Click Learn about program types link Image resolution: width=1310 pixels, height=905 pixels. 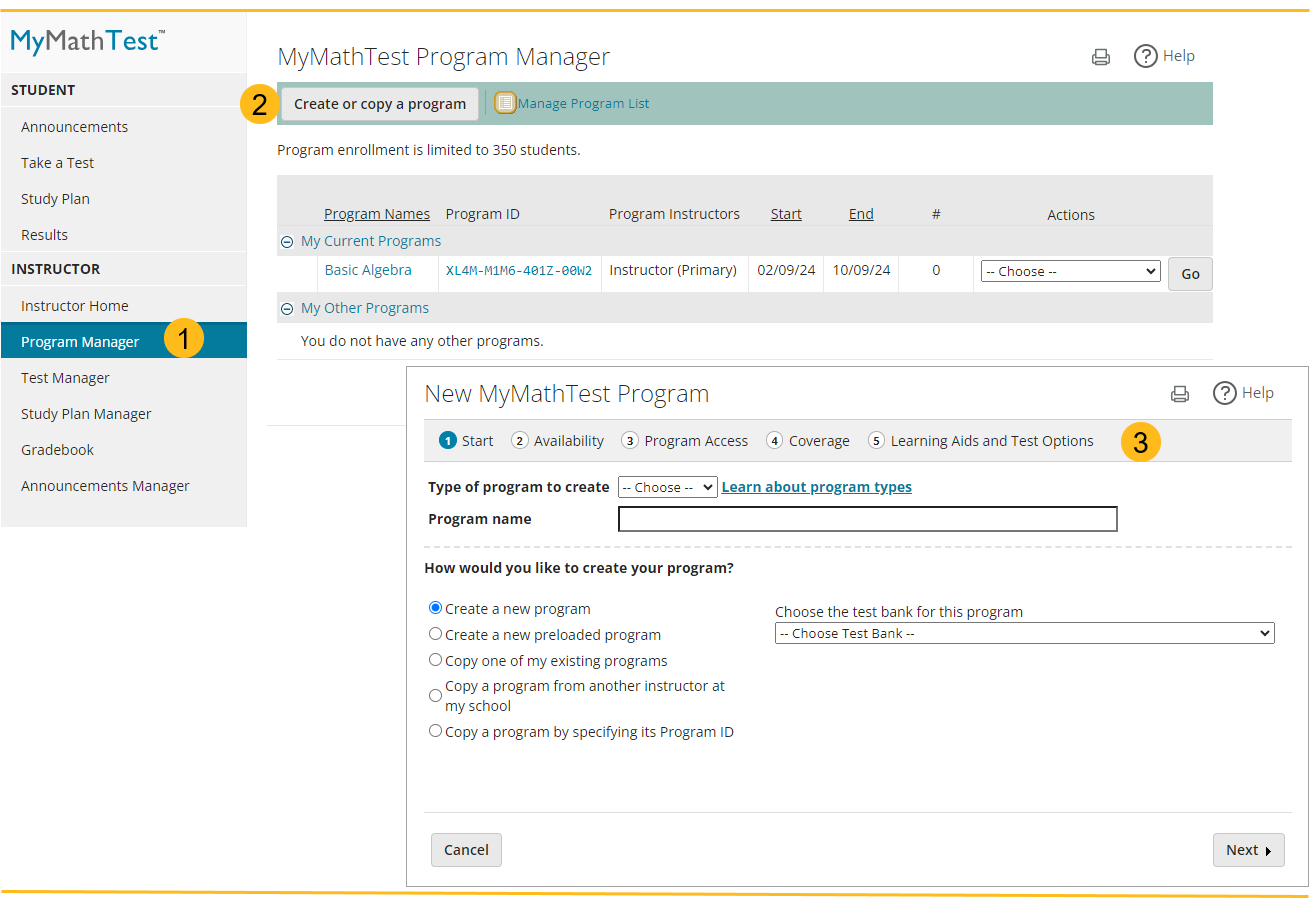click(x=817, y=487)
